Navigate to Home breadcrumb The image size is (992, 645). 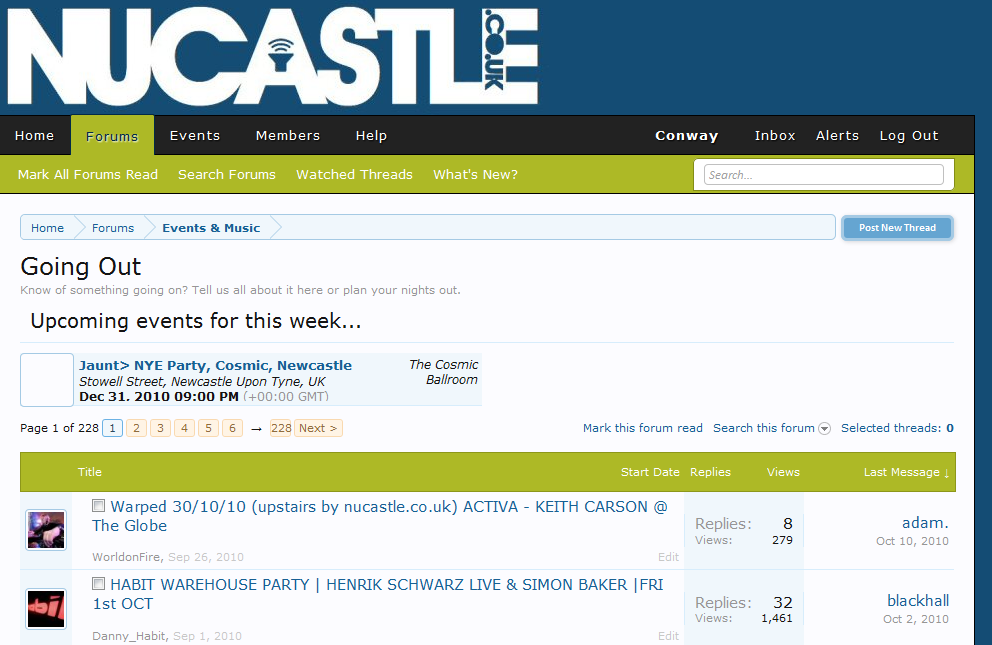tap(47, 228)
